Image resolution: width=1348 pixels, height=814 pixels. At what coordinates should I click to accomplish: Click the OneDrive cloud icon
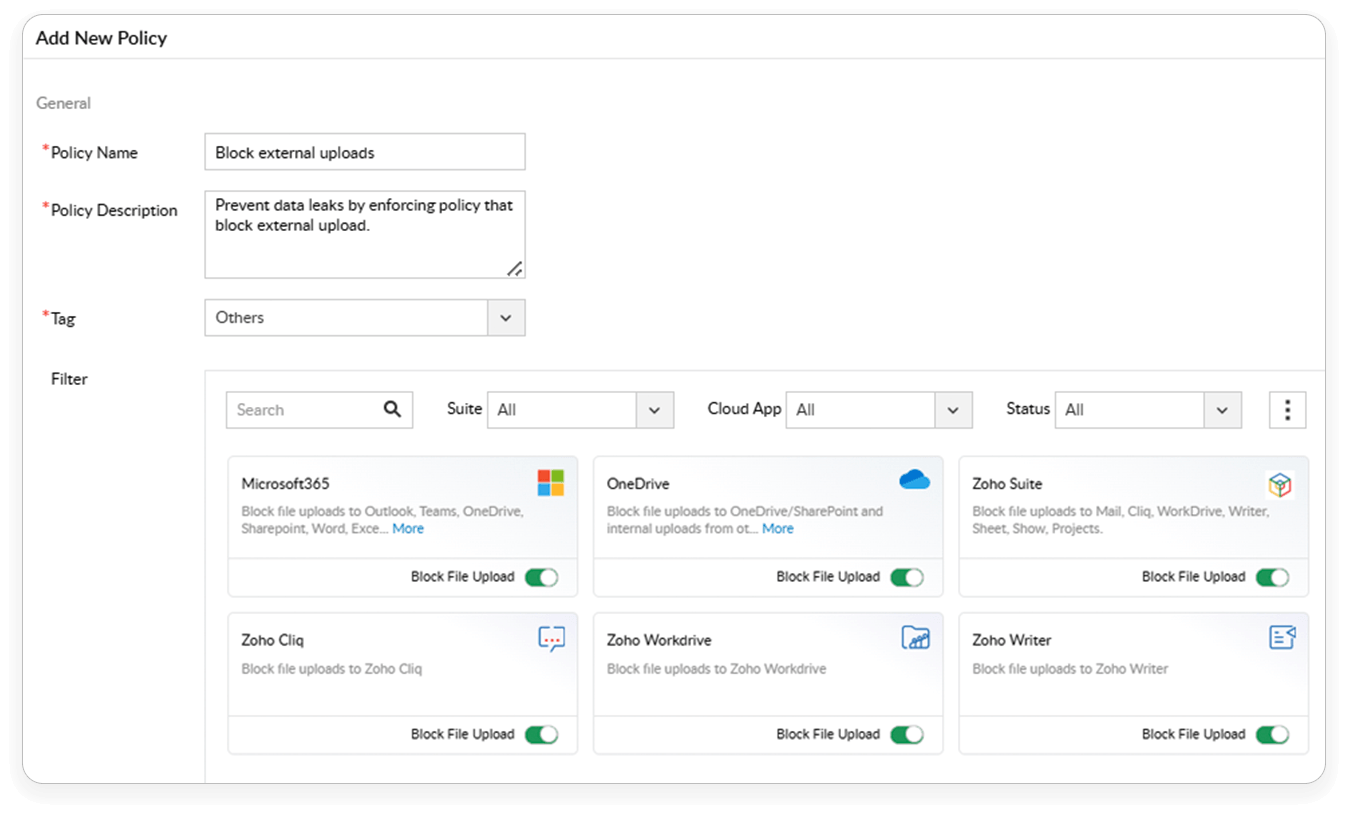click(915, 480)
